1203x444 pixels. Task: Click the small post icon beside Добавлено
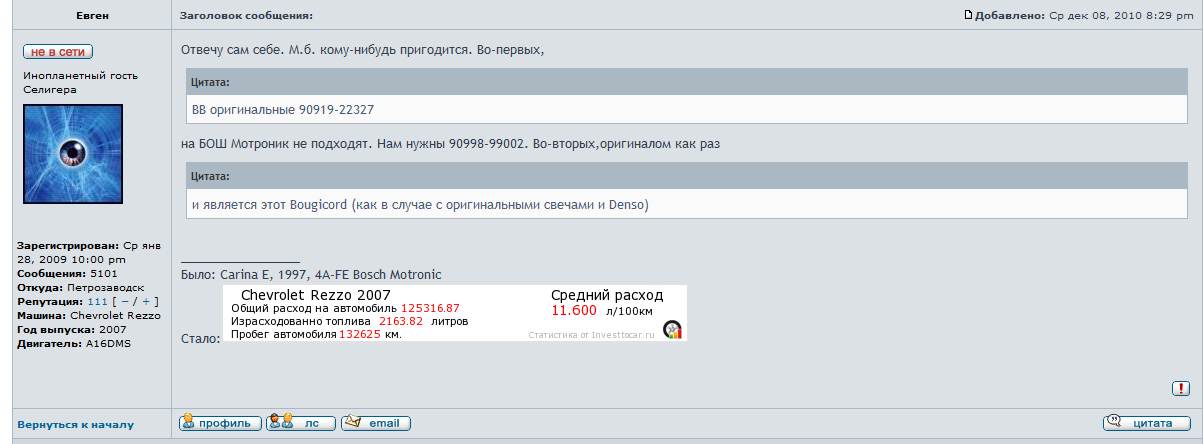coord(968,15)
